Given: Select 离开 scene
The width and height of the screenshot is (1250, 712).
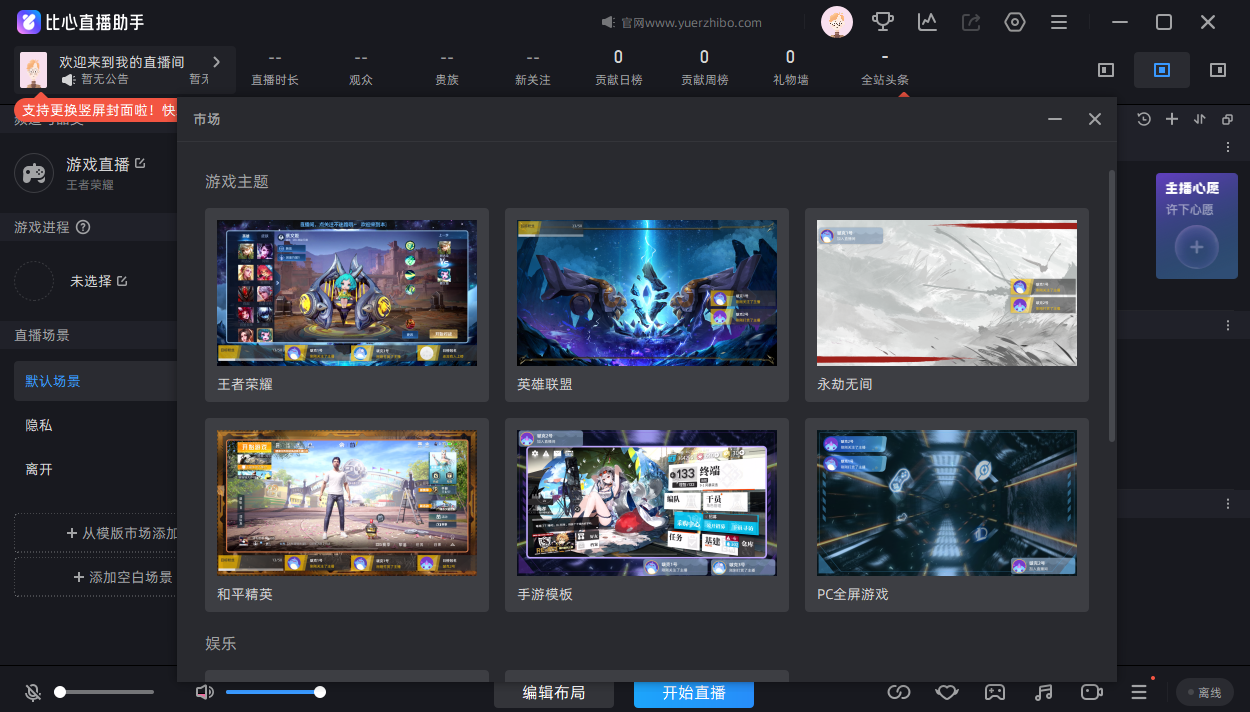Looking at the screenshot, I should click(95, 469).
